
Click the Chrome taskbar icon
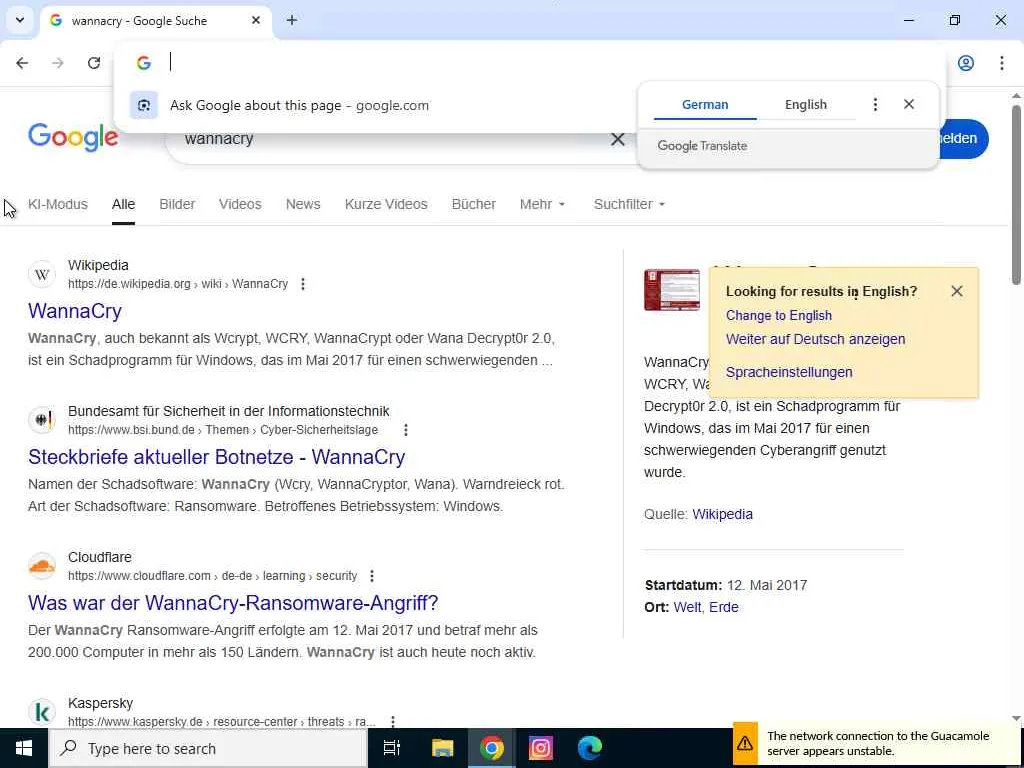point(491,748)
